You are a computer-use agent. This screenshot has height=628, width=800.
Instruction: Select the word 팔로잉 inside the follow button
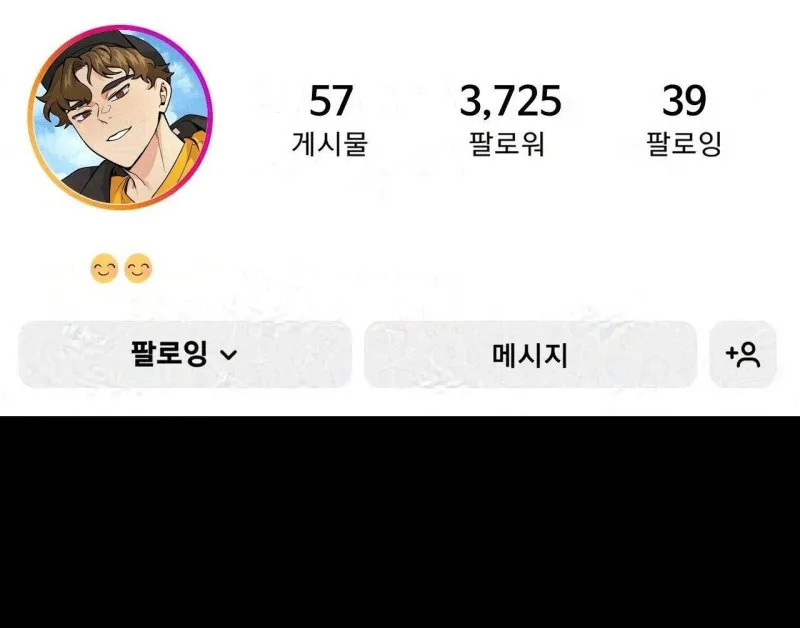[169, 354]
